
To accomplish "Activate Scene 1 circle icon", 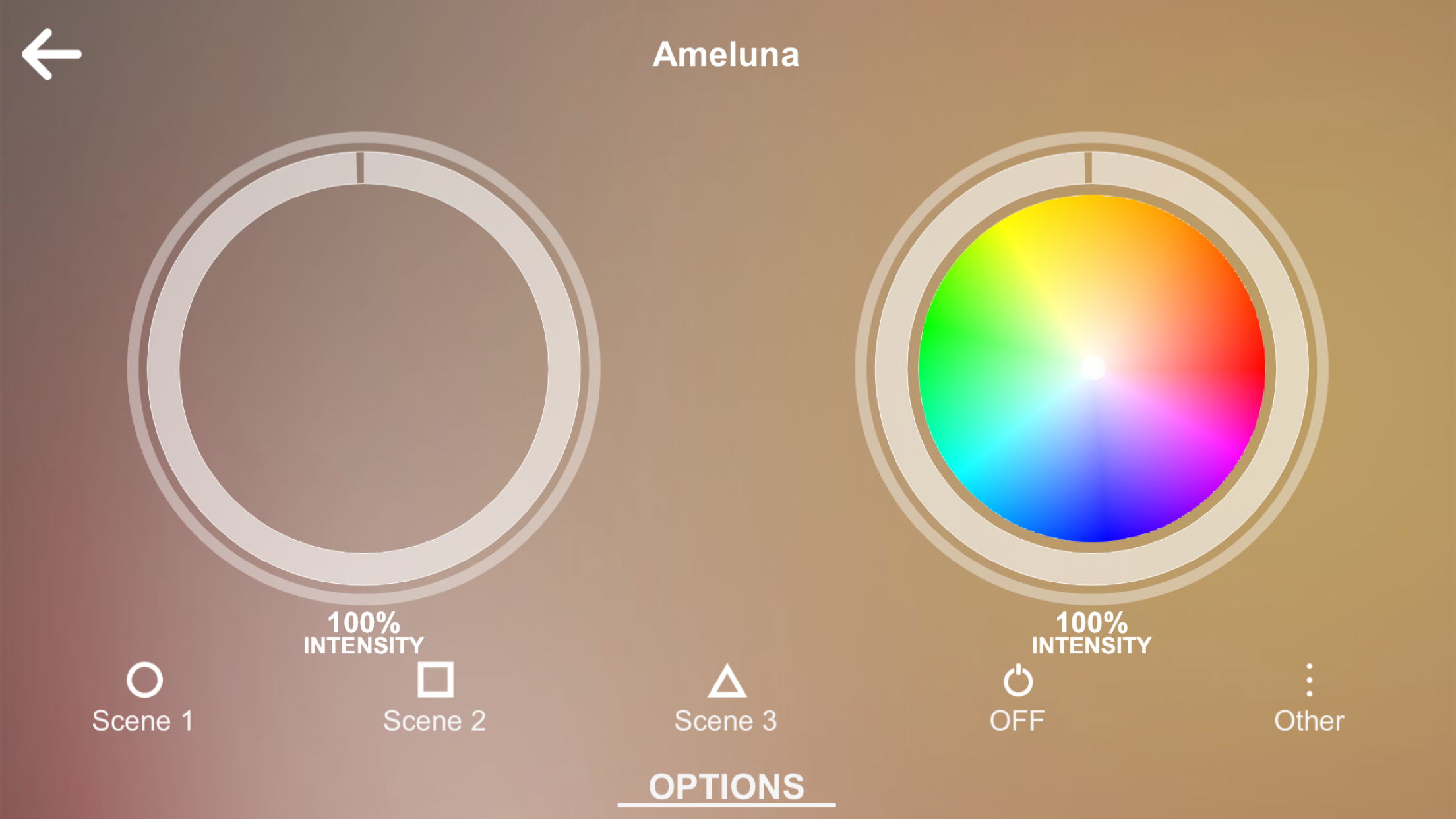I will (x=144, y=681).
